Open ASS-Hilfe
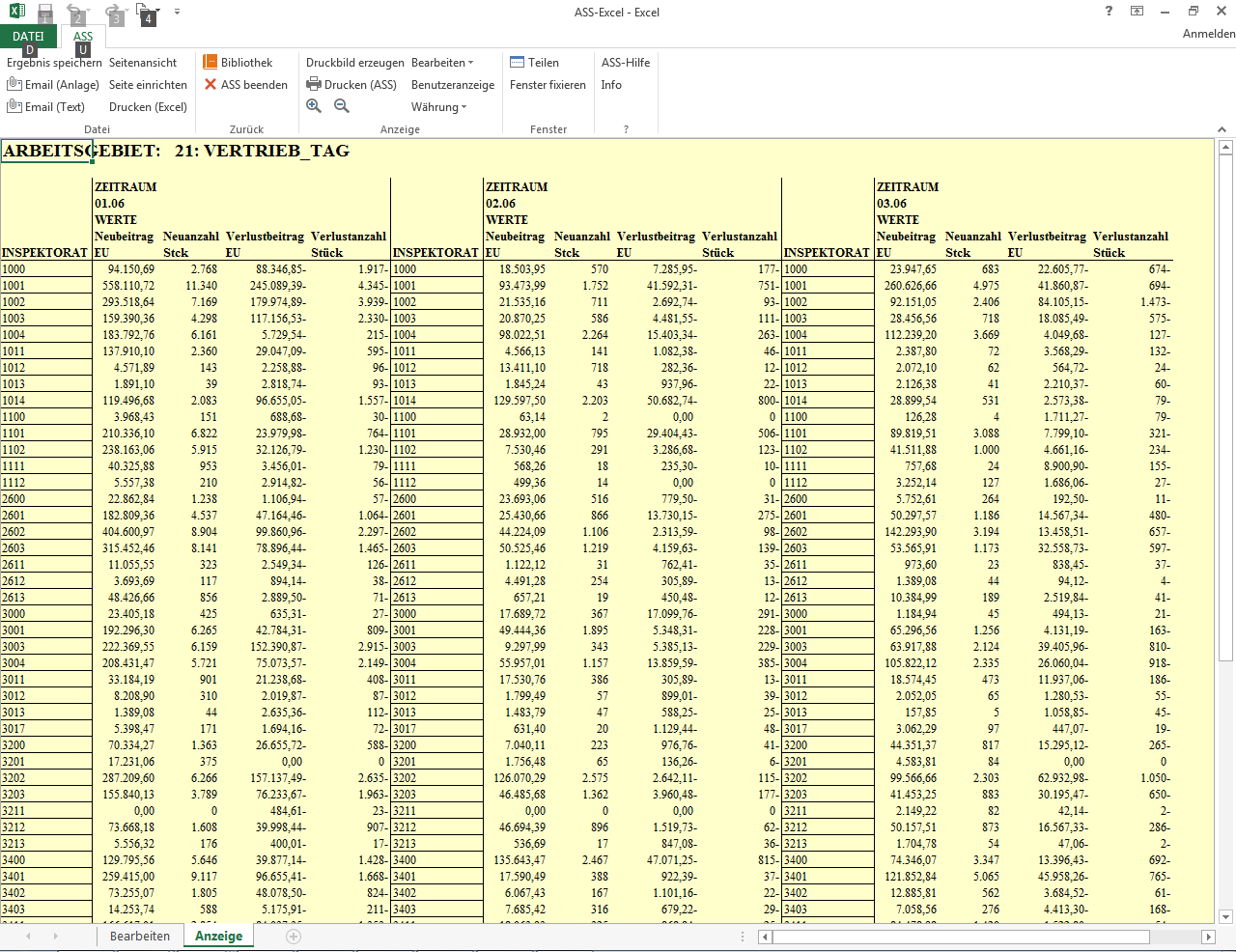Screen dimensions: 1236x952 click(x=626, y=63)
